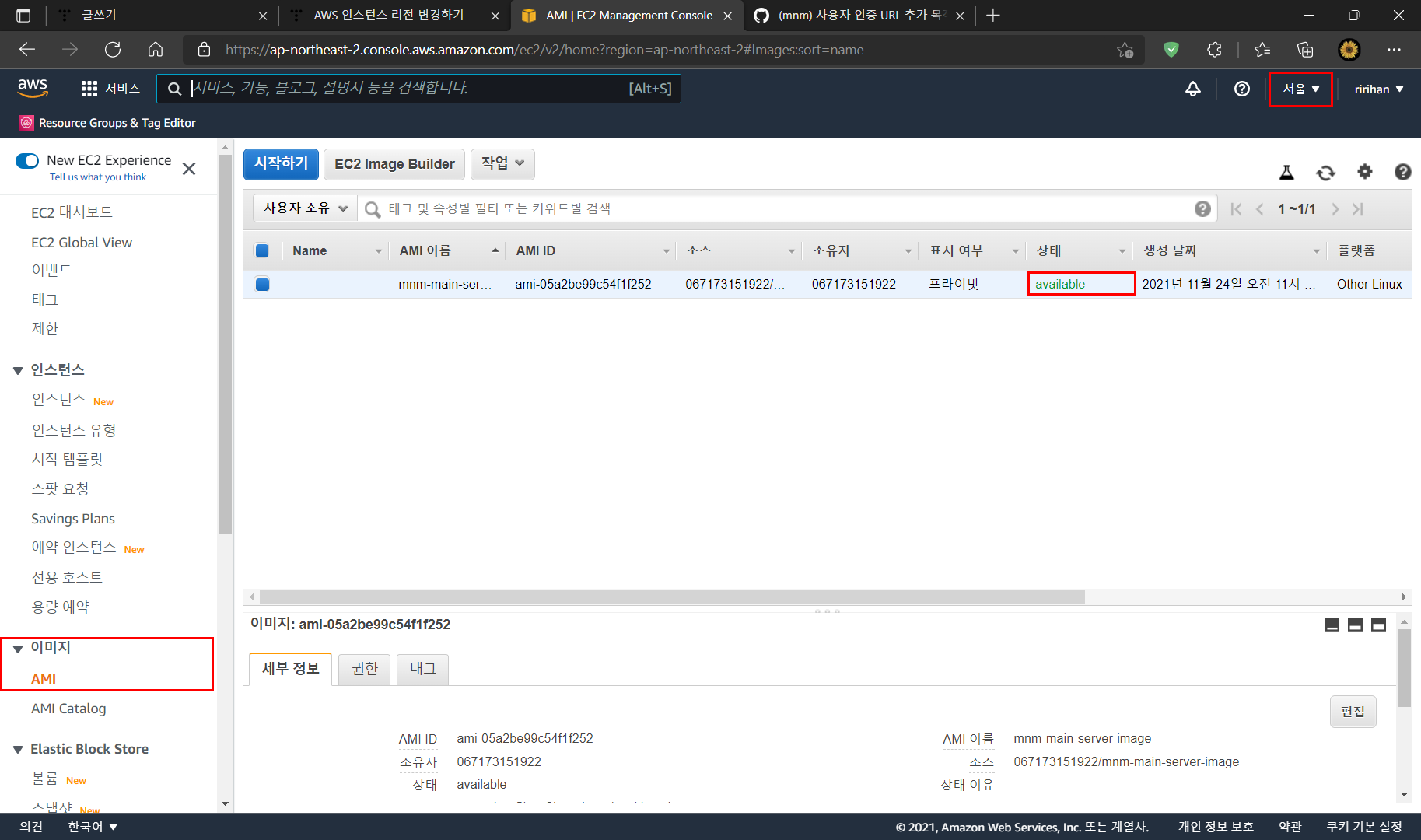This screenshot has width=1421, height=840.
Task: Open the 사용자 소유 ownership filter
Action: (x=305, y=208)
